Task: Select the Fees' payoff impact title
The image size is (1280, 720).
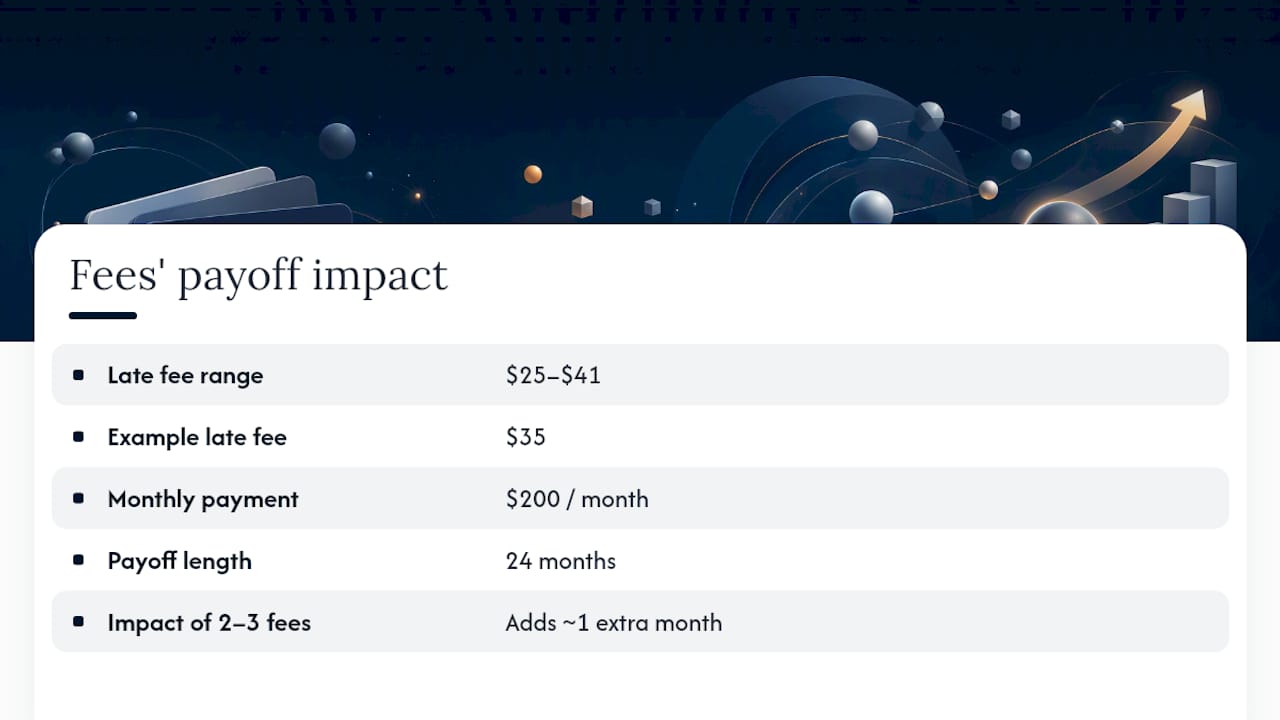Action: [258, 276]
